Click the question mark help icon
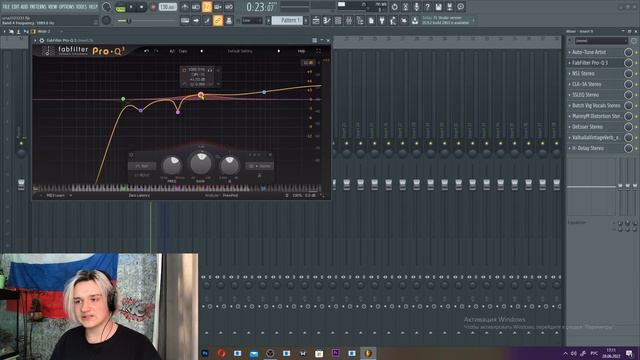This screenshot has height=360, width=640. (427, 7)
